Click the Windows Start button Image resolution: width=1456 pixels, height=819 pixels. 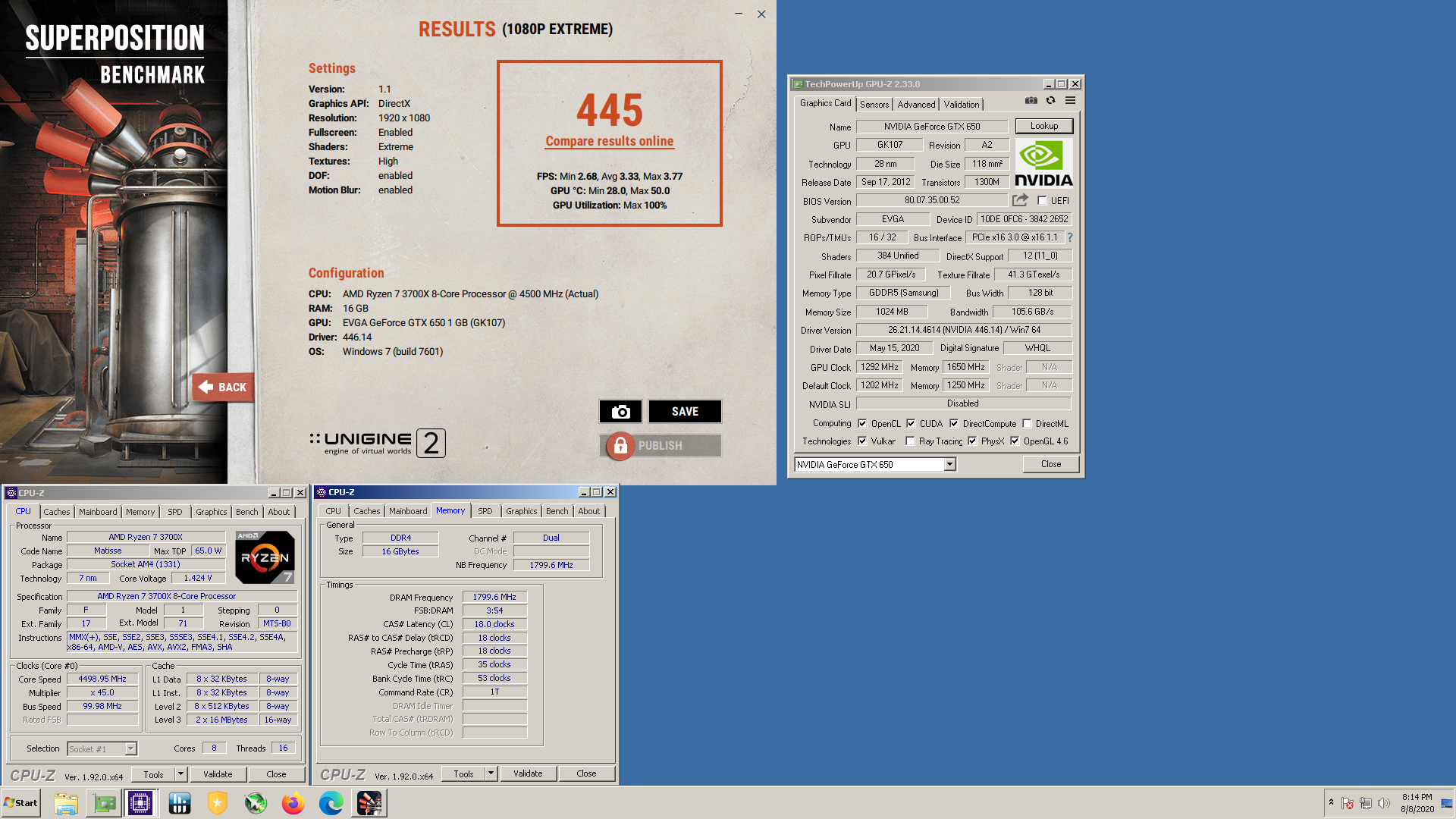(x=21, y=803)
